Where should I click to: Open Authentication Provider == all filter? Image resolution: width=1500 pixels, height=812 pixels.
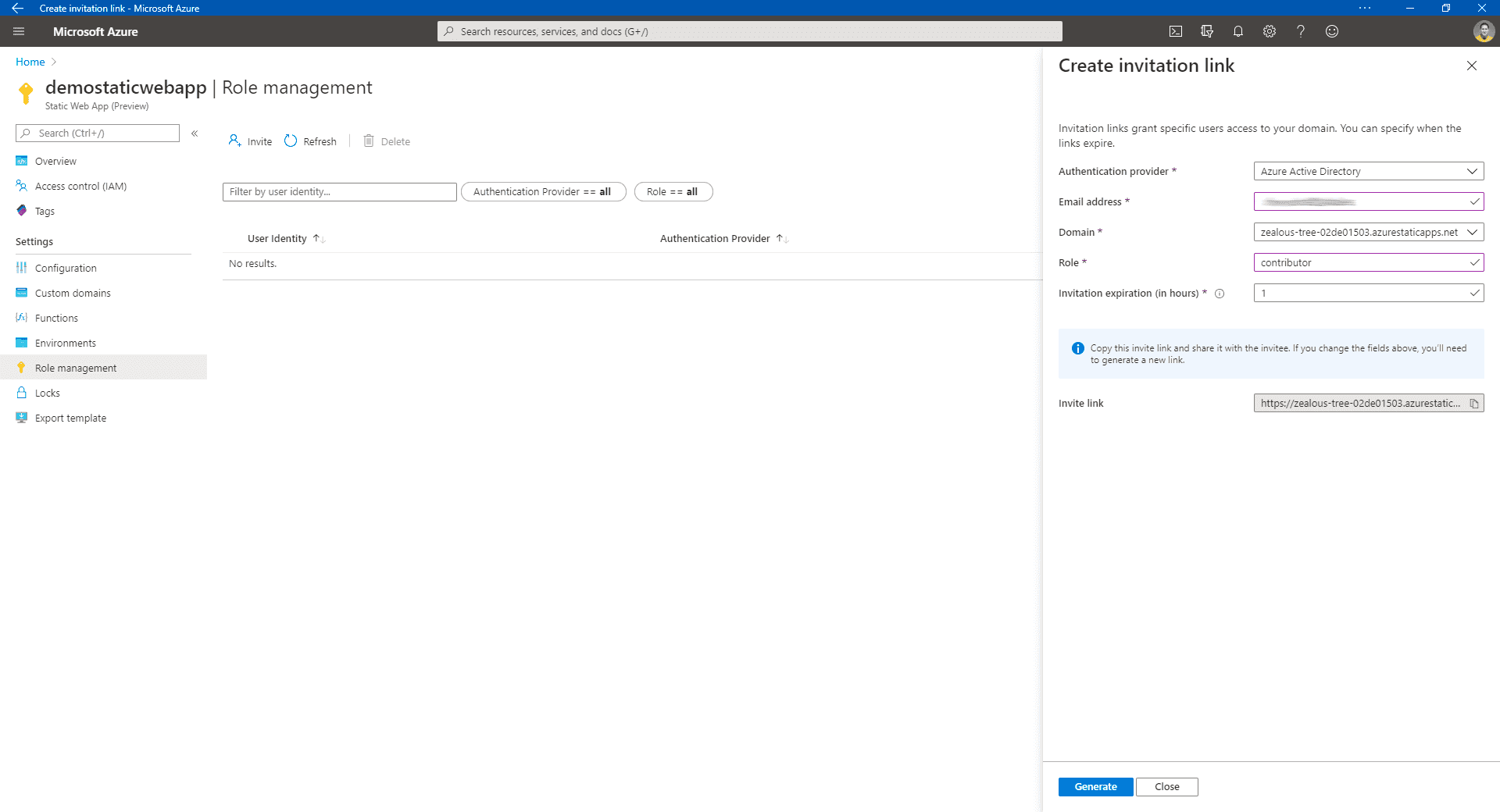tap(543, 192)
